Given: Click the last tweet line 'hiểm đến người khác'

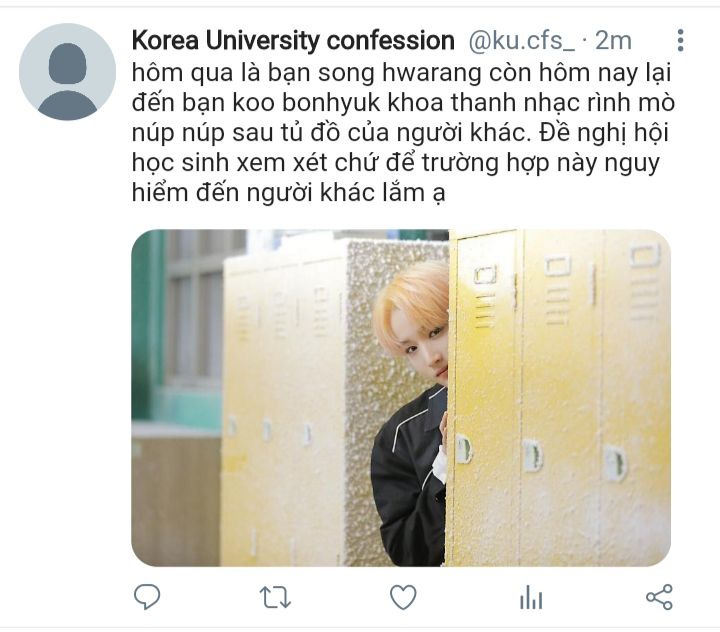Looking at the screenshot, I should coord(288,192).
